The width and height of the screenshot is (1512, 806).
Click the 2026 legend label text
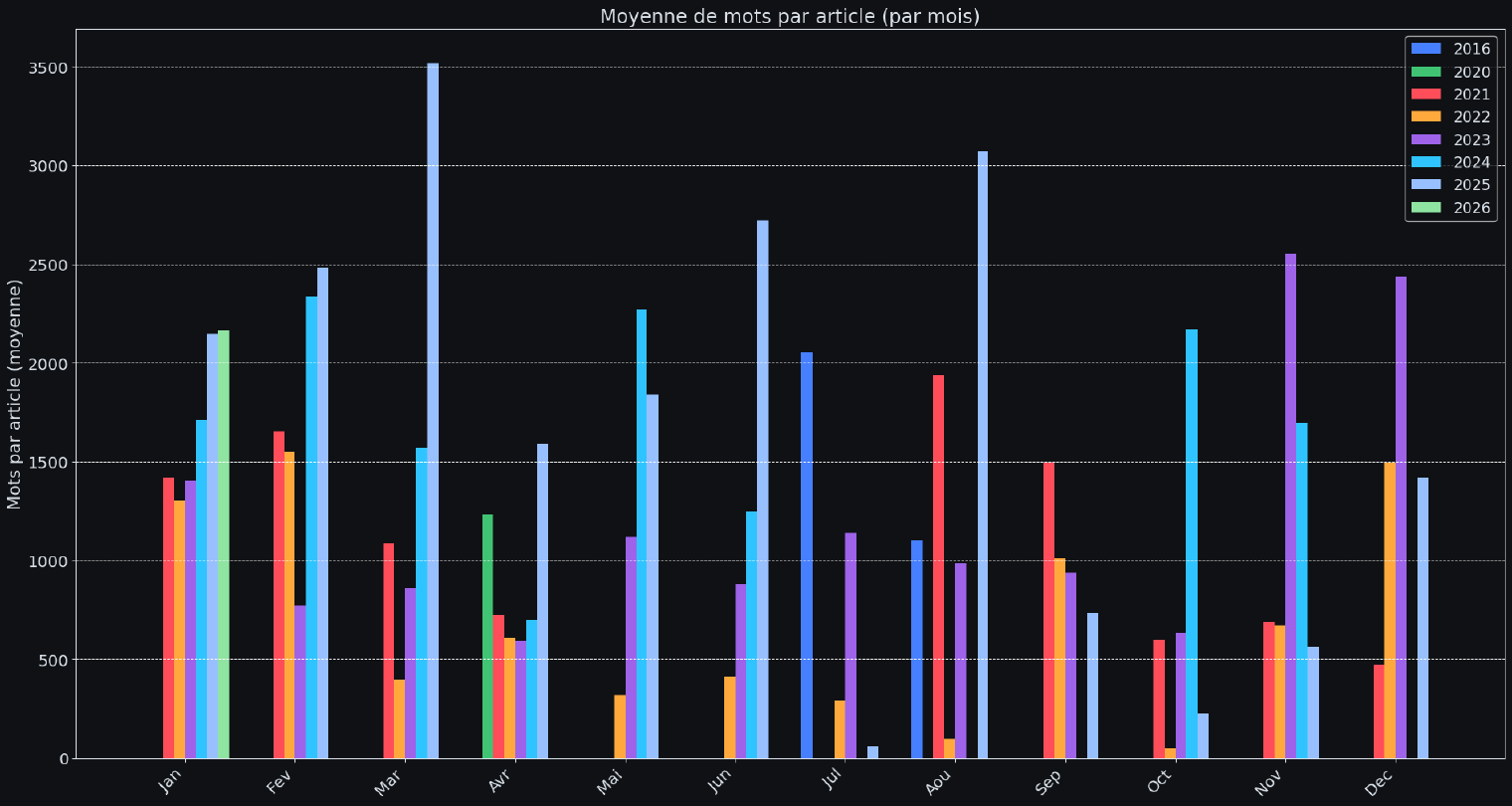[1471, 208]
